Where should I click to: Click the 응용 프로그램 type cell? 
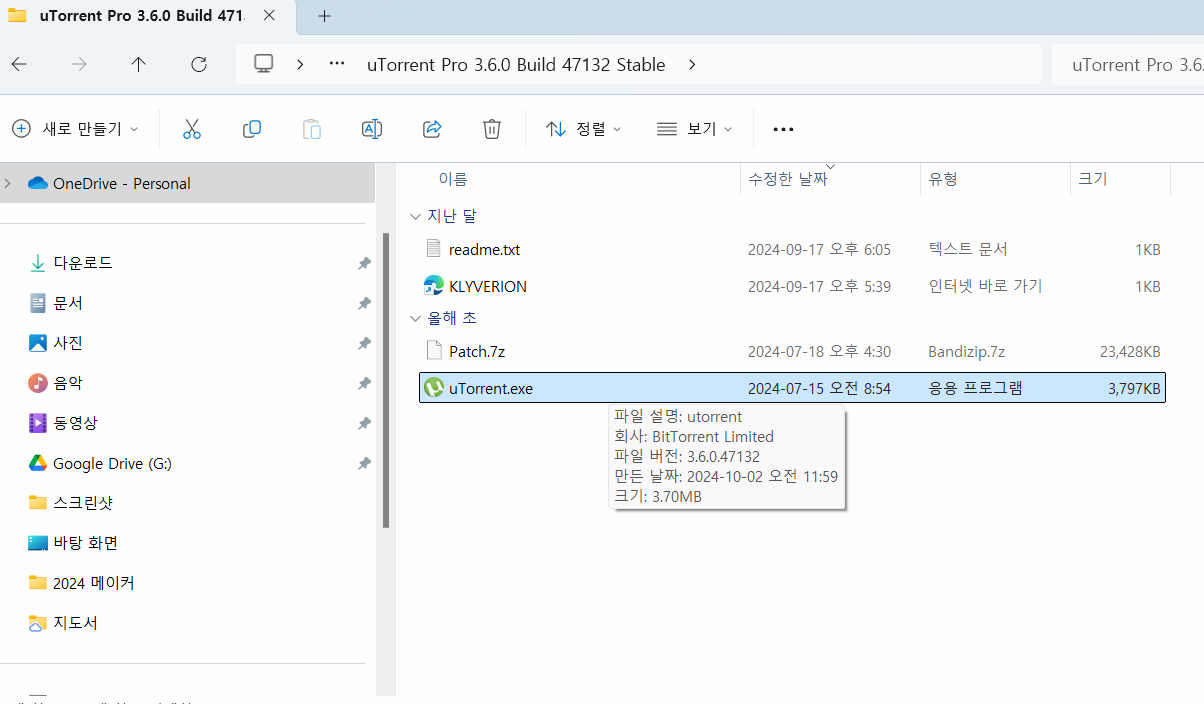(975, 389)
